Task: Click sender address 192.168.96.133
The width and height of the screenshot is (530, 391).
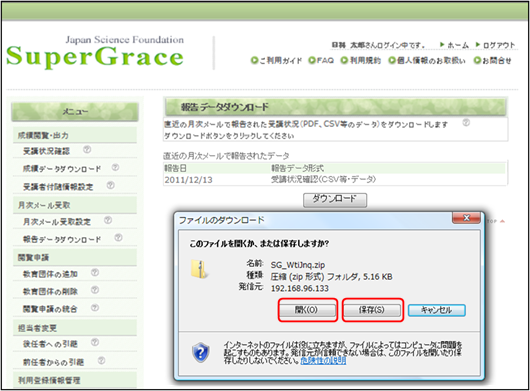Action: pyautogui.click(x=299, y=288)
